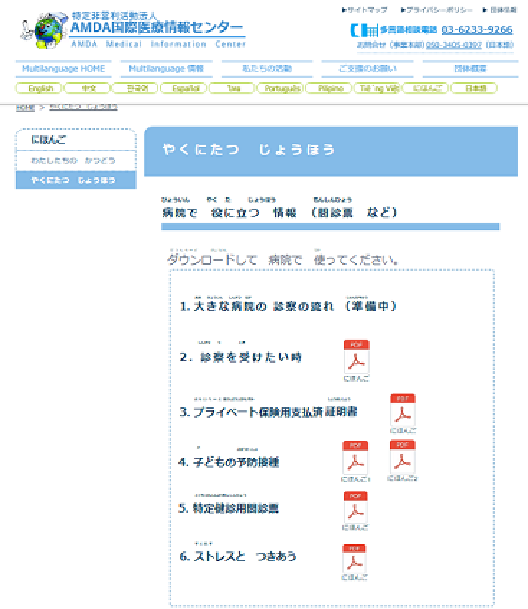Click the やくにたつ じょうほう page heading banner
This screenshot has width=528, height=609.
coord(331,151)
